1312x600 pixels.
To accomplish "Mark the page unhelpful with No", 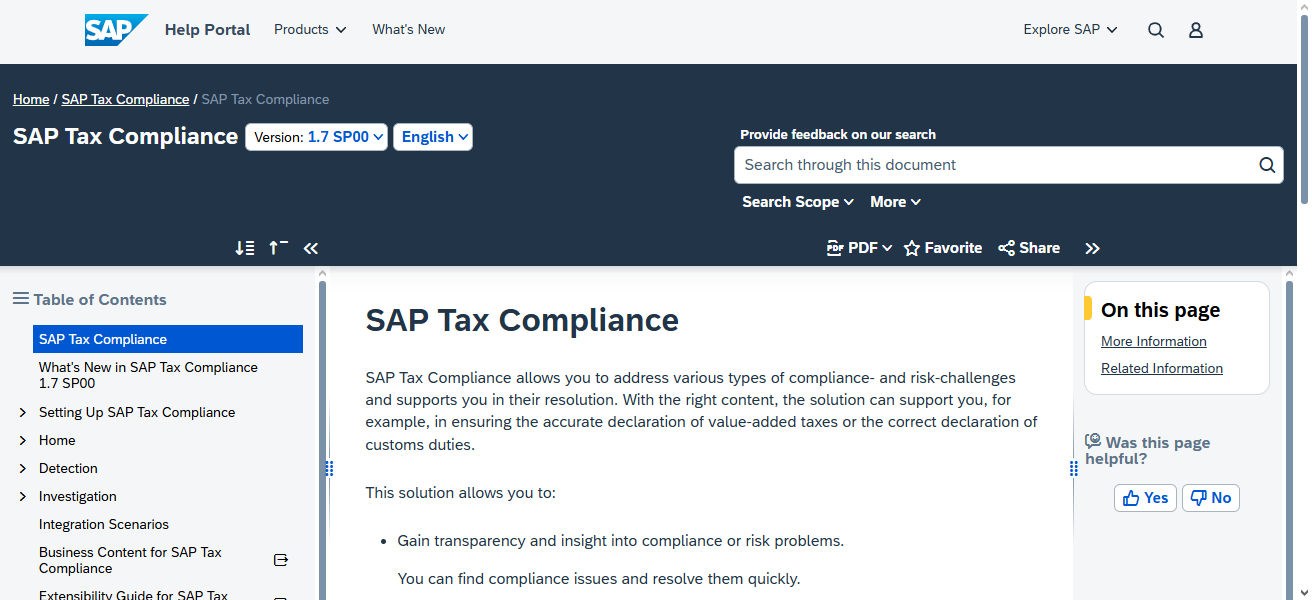I will click(x=1210, y=497).
